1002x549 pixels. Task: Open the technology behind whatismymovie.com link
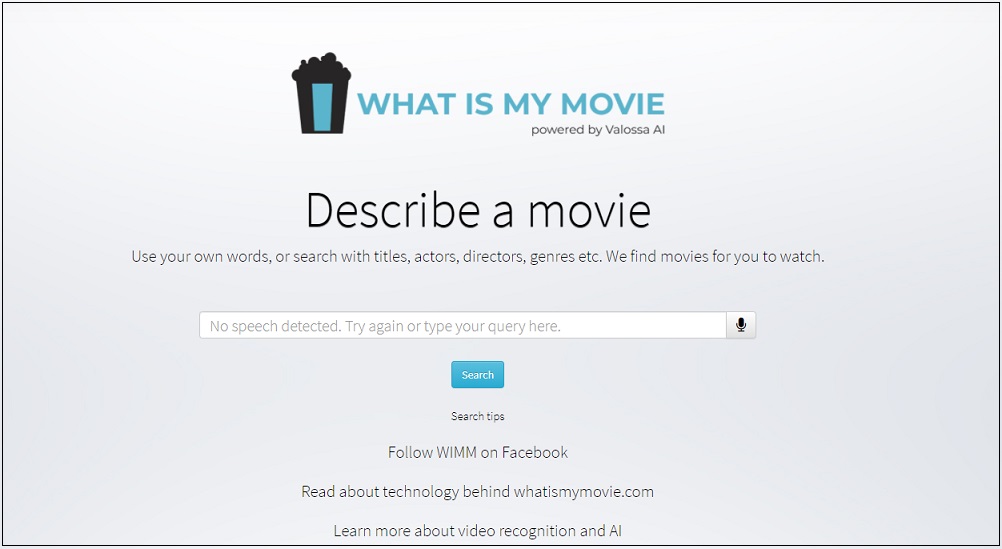(477, 491)
